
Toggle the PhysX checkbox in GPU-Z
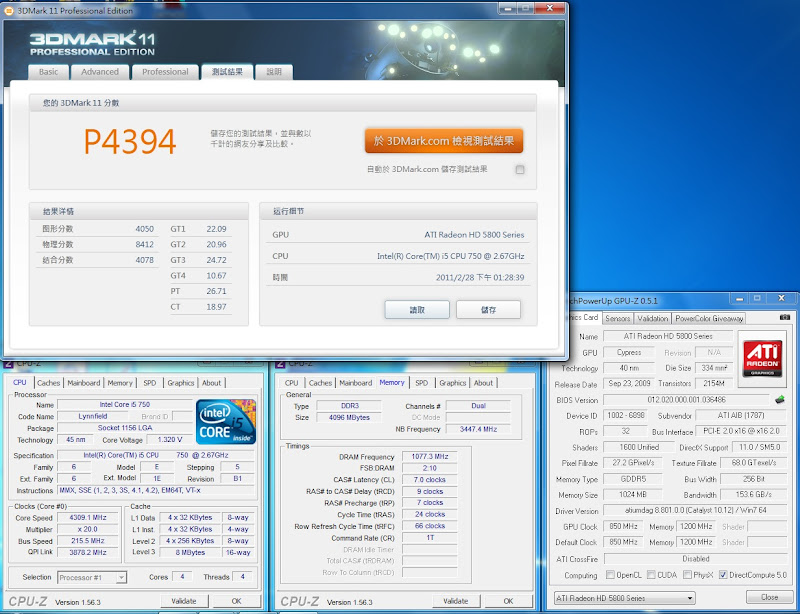point(687,575)
